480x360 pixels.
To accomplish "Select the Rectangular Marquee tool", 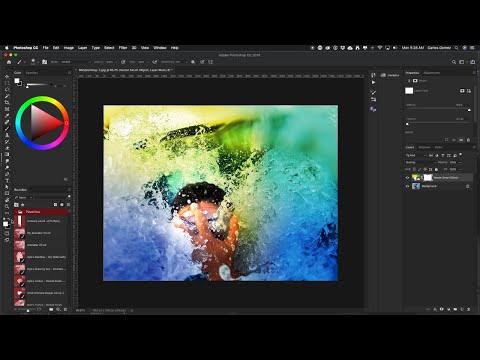I will [7, 83].
